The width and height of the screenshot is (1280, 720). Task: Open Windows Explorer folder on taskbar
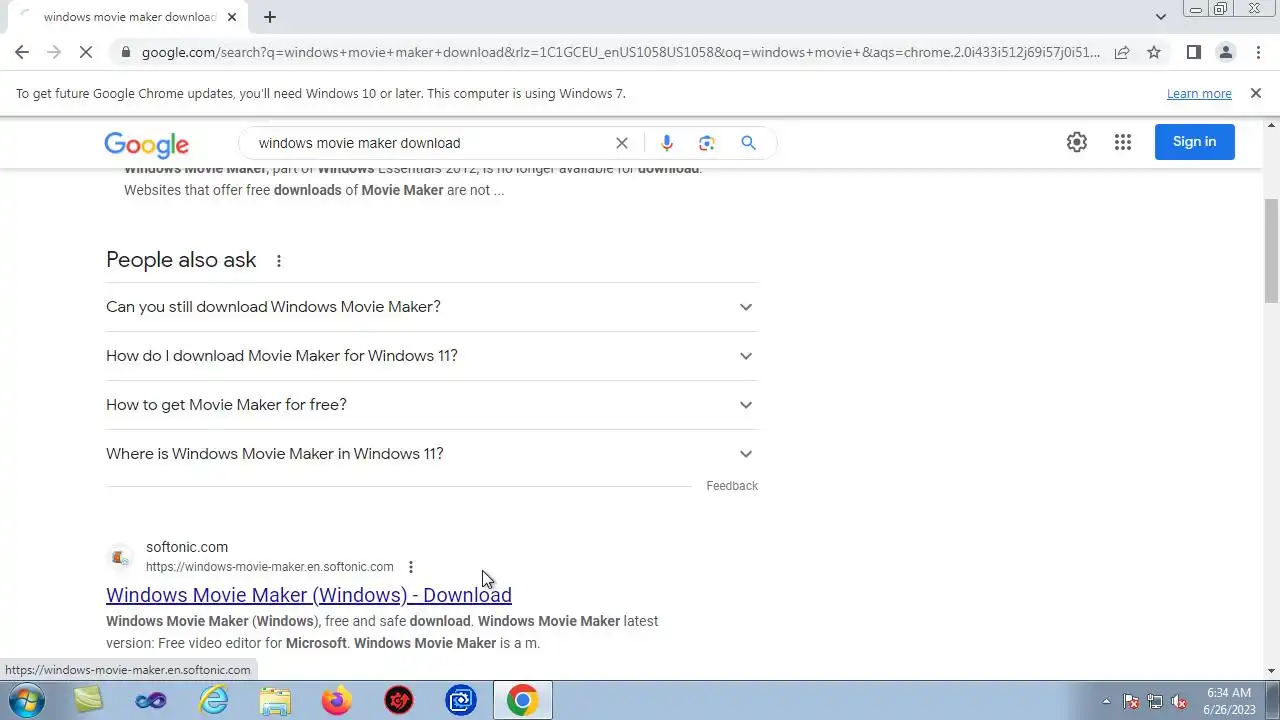[x=275, y=701]
